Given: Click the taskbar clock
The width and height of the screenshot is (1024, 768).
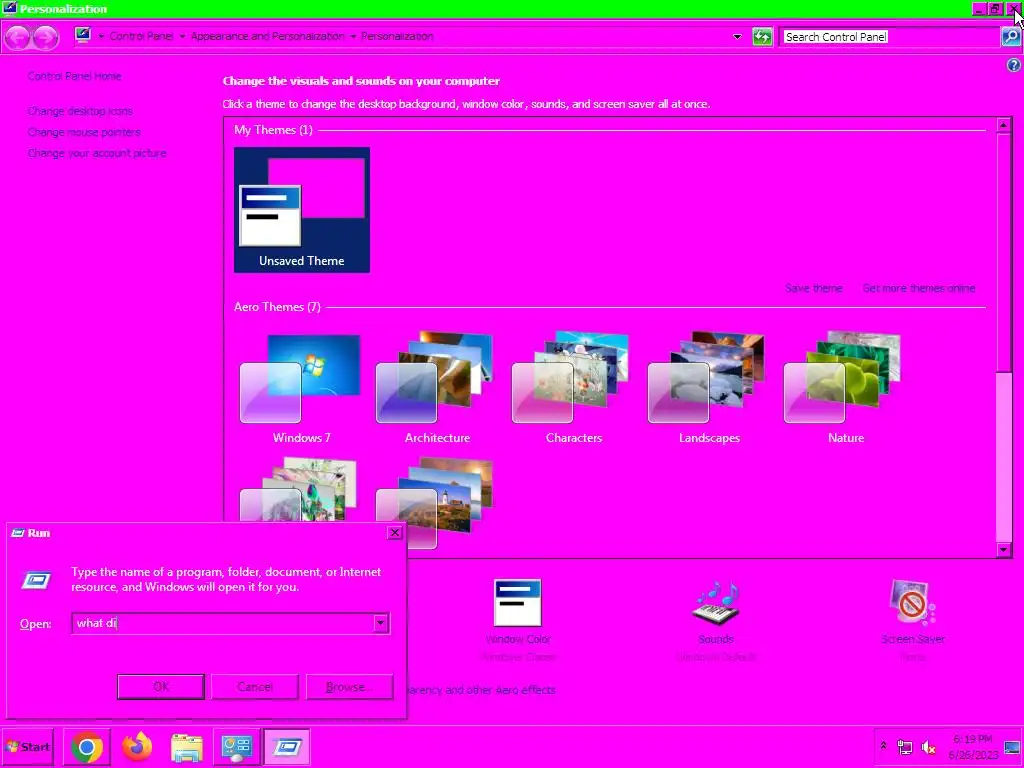Looking at the screenshot, I should [972, 747].
